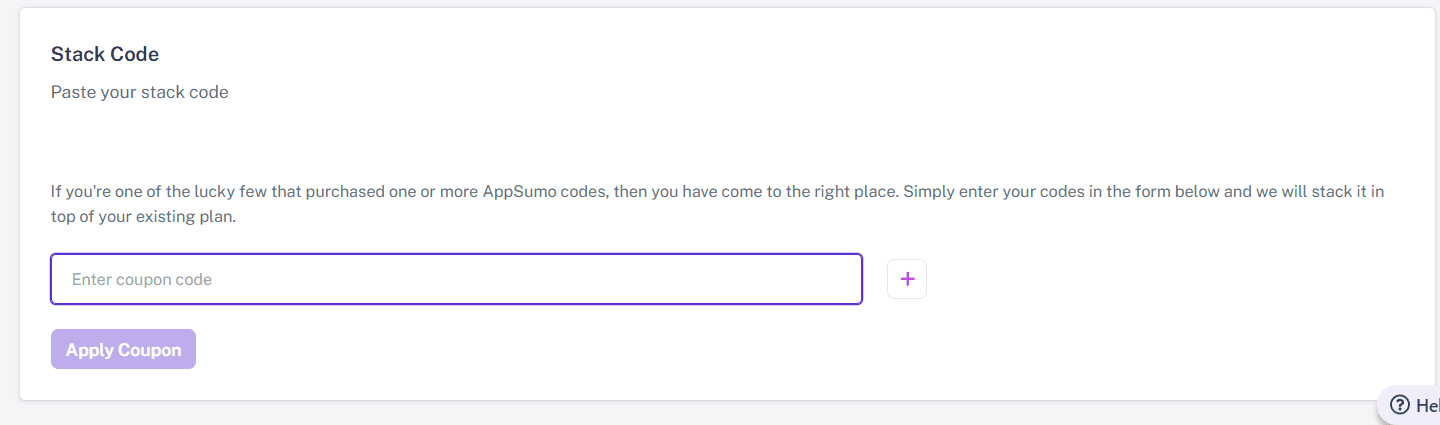Click the Stack Code heading

pos(105,54)
